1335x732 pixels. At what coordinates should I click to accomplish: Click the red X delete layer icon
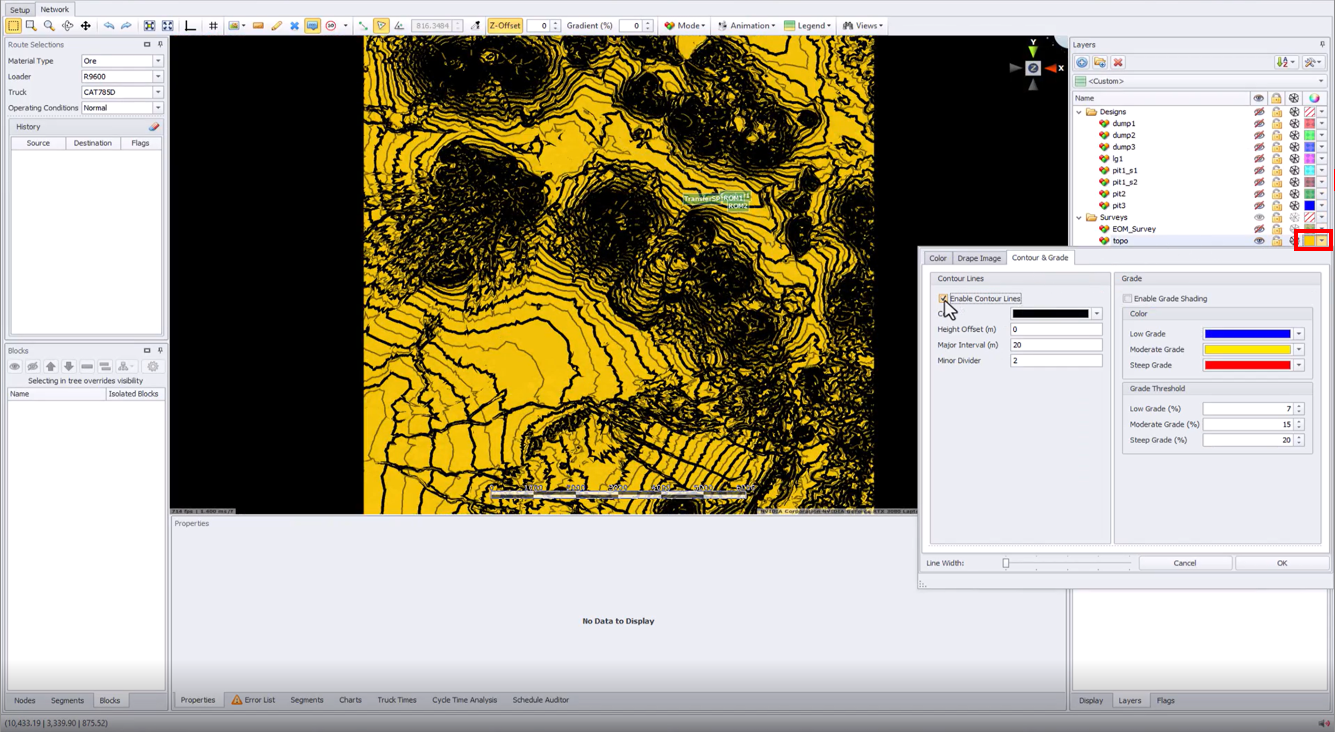click(x=1118, y=63)
